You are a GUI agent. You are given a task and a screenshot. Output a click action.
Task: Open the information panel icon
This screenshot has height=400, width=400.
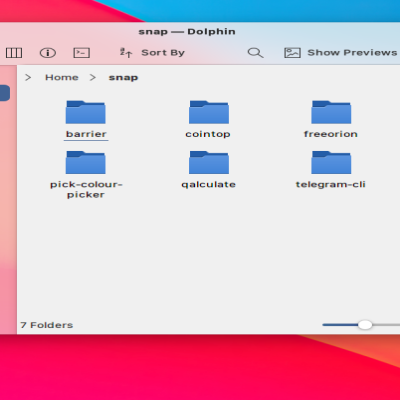tap(48, 53)
